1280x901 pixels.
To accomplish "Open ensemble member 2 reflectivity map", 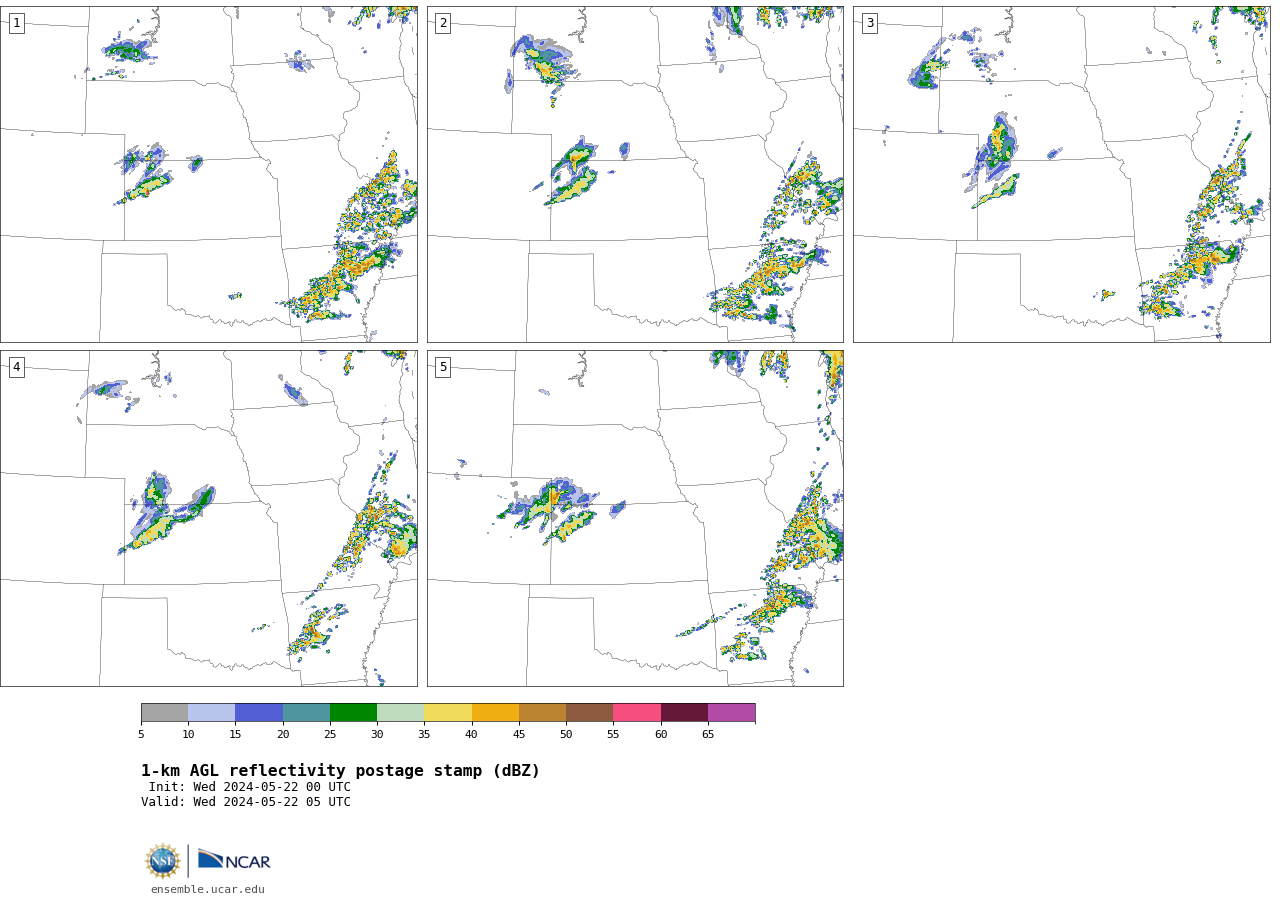I will [635, 174].
